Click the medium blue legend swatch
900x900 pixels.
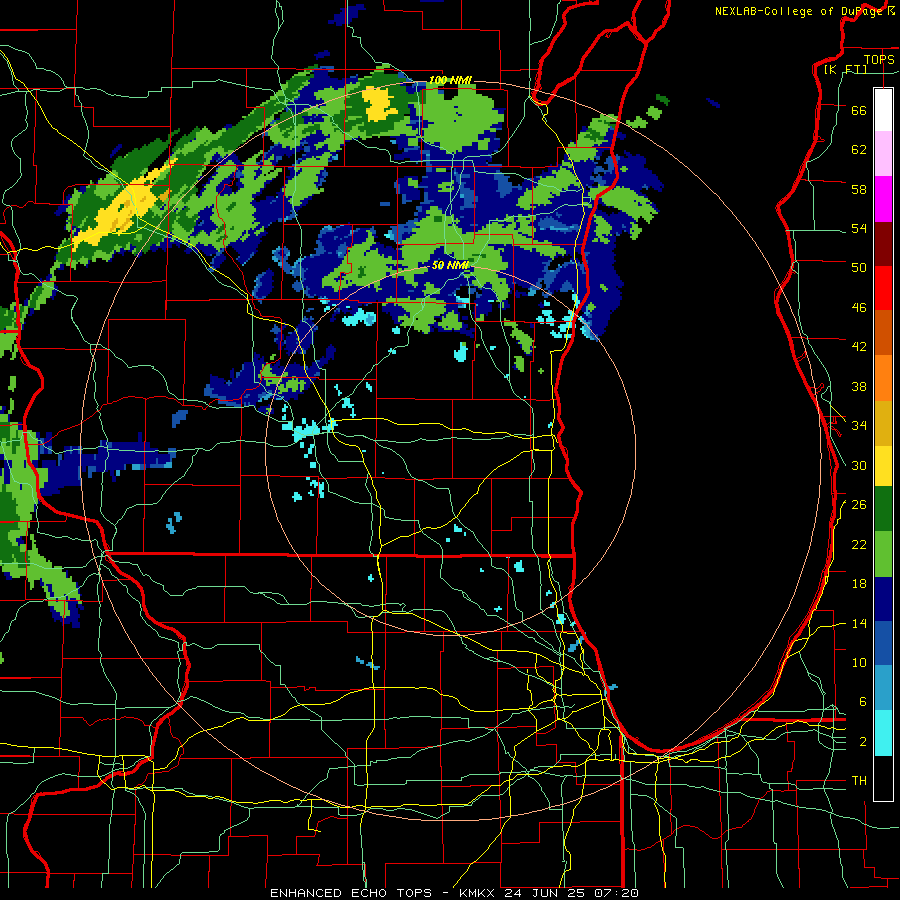point(883,644)
